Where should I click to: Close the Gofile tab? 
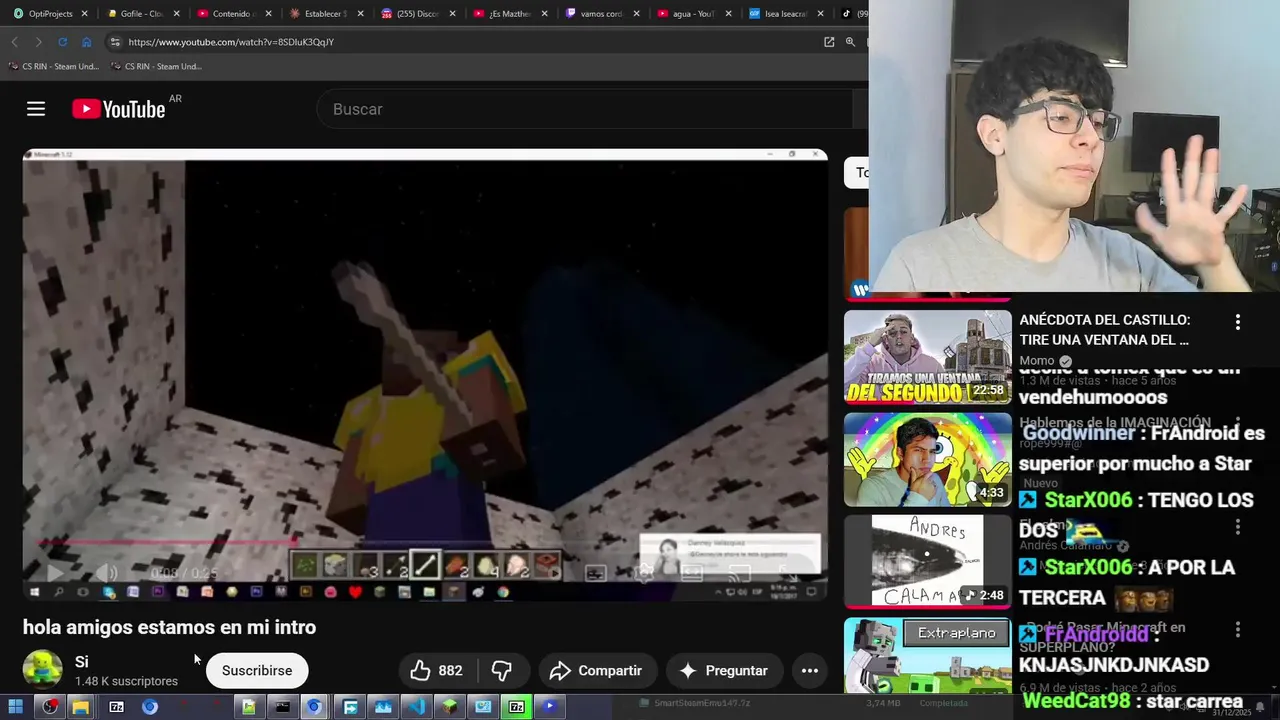(176, 14)
